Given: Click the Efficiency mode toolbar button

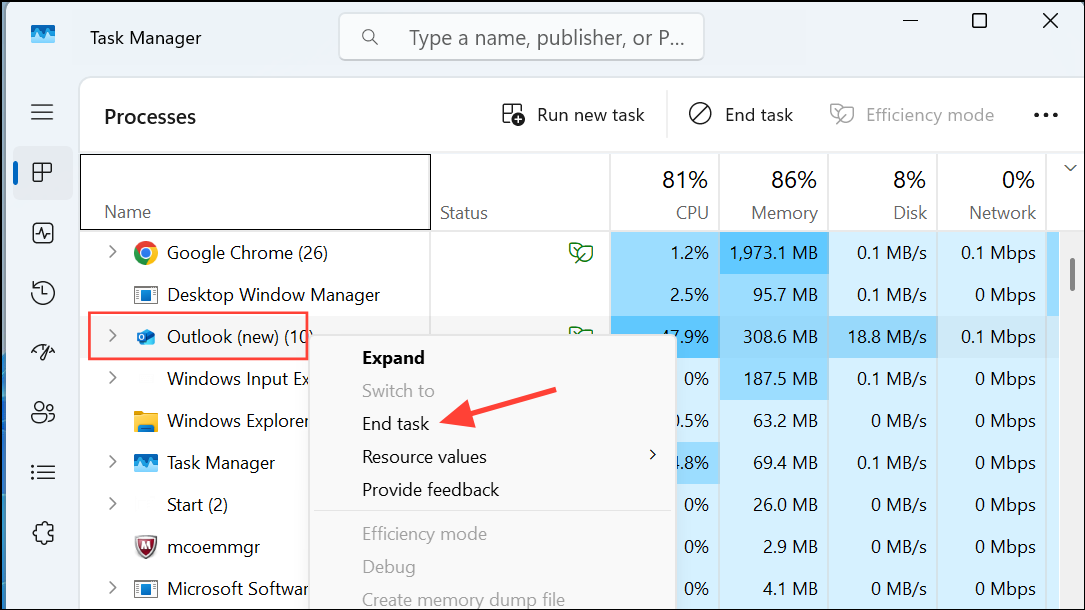Looking at the screenshot, I should (912, 115).
